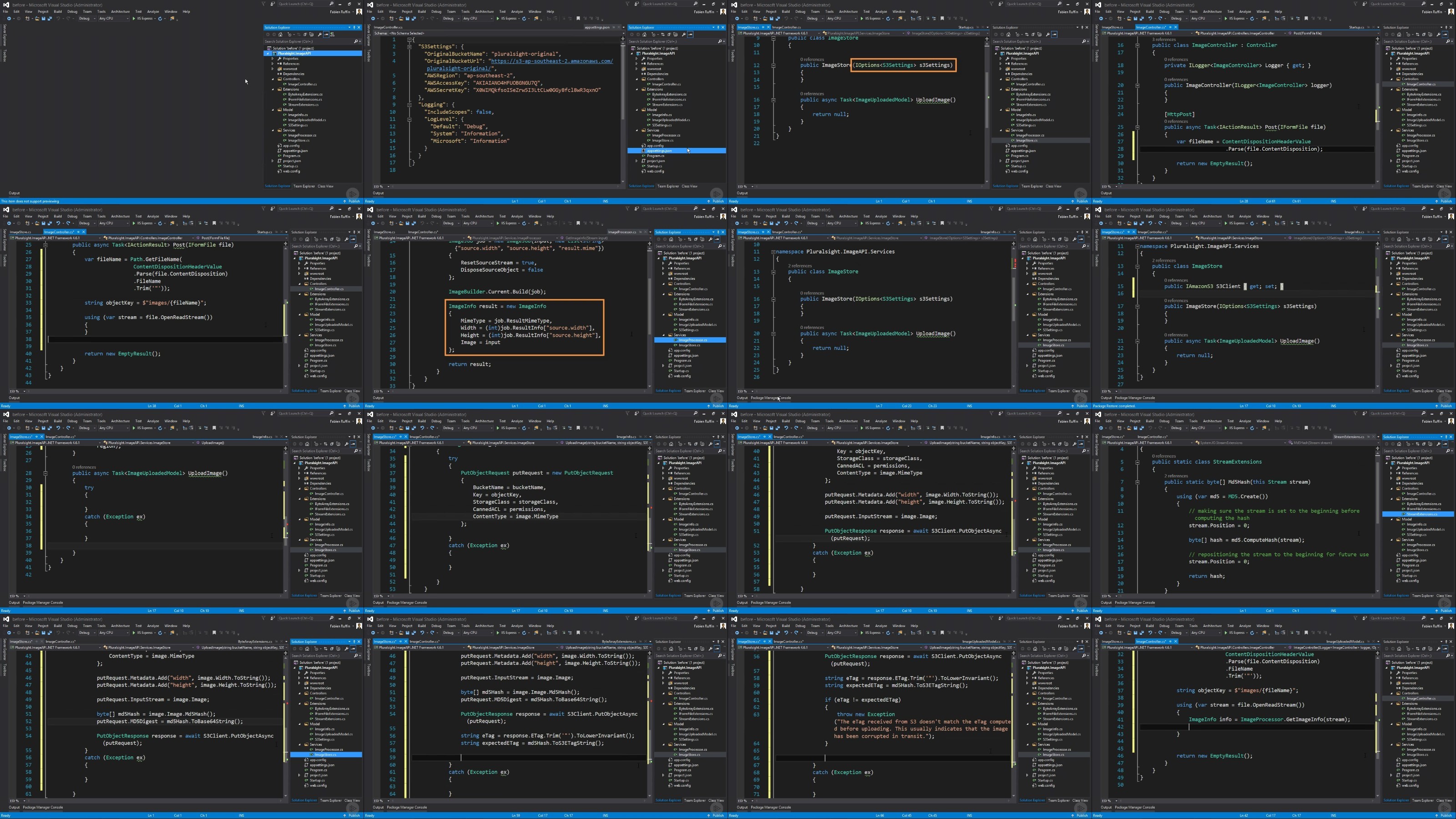This screenshot has height=819, width=1456.
Task: Click green Start IIS Express arrow in appsettings.json window
Action: (x=498, y=18)
